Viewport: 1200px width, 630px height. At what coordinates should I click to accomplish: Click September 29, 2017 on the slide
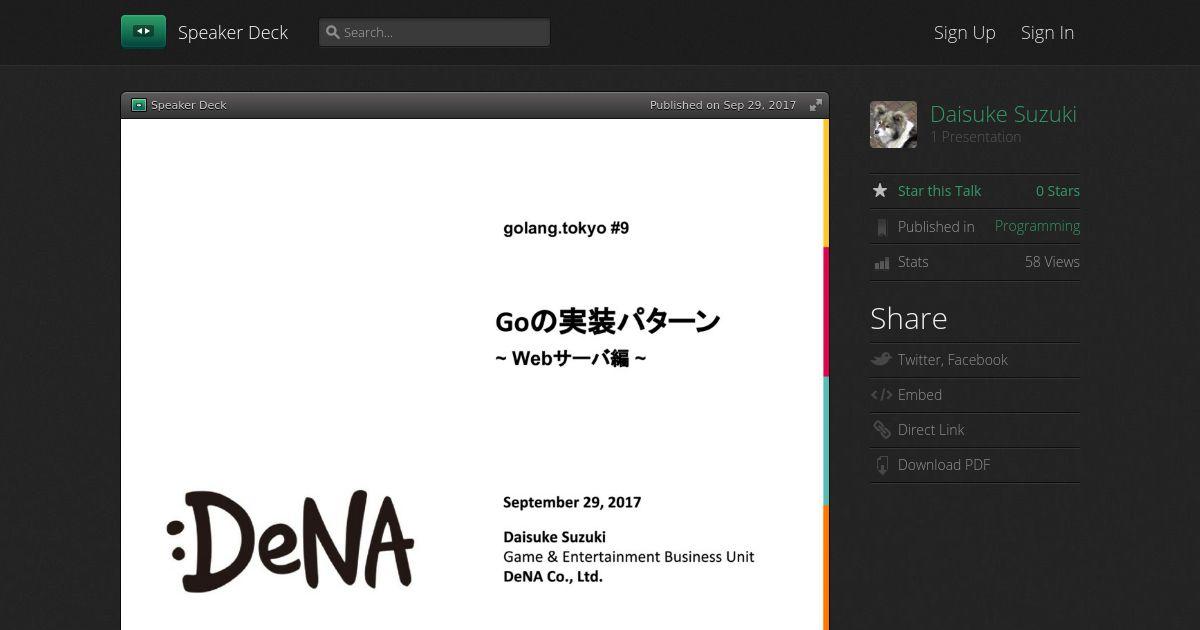(572, 503)
